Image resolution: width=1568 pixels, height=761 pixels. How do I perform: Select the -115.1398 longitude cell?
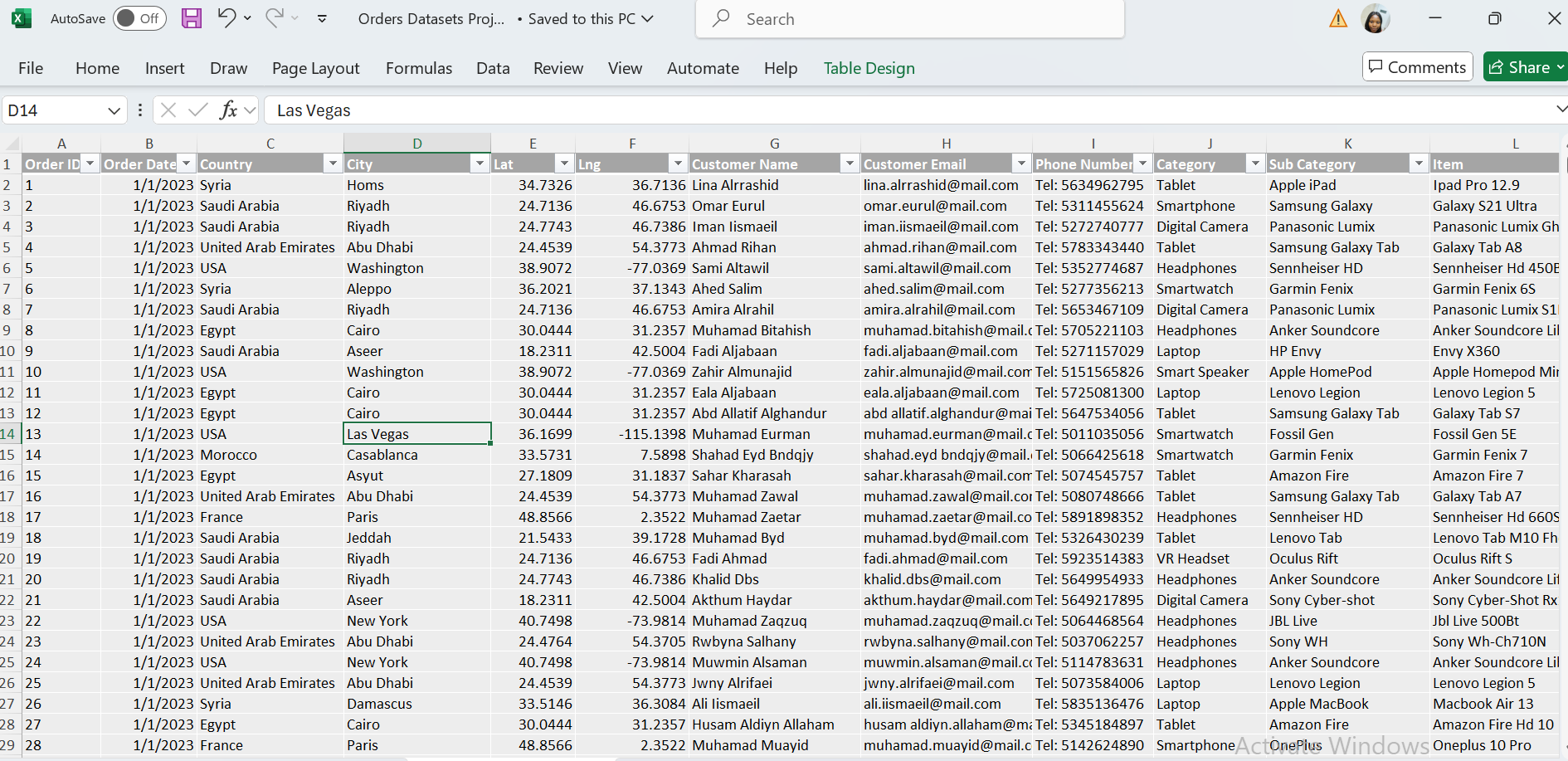[632, 434]
